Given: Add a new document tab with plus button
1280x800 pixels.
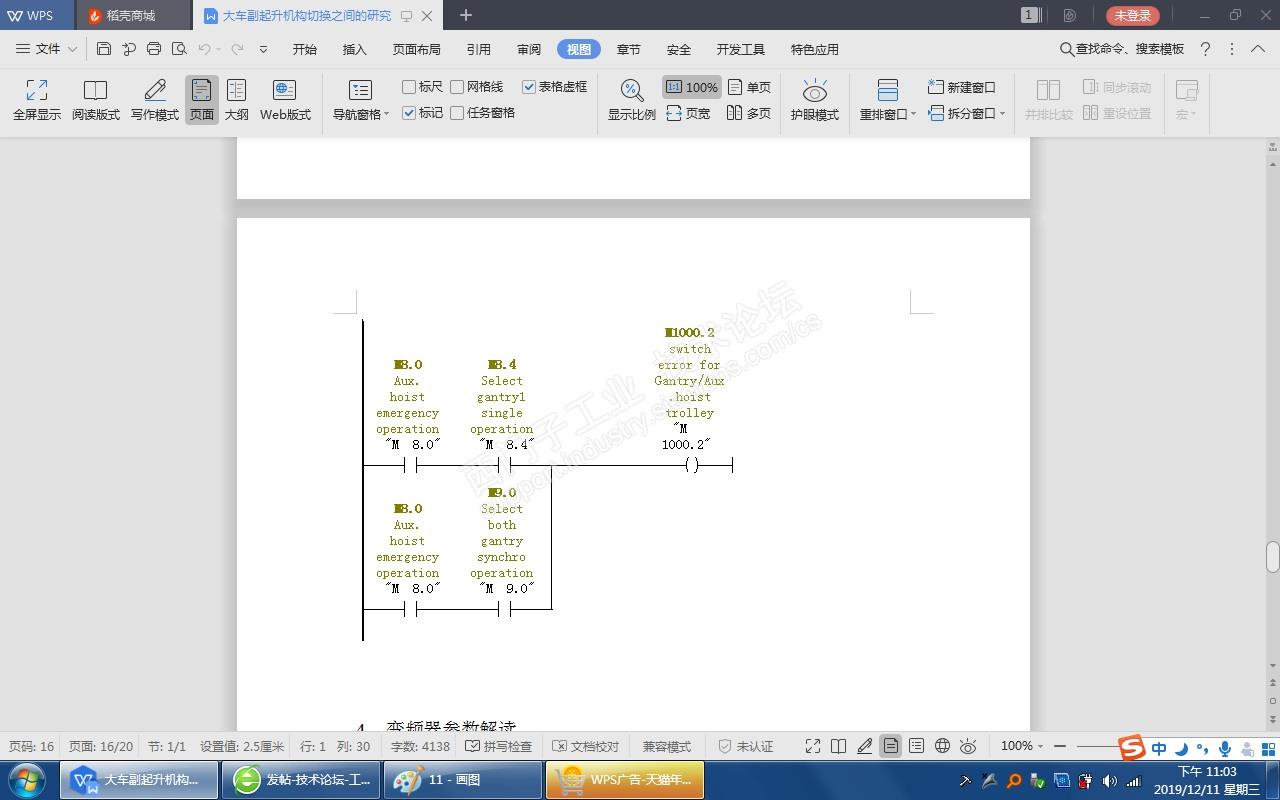Looking at the screenshot, I should (465, 15).
